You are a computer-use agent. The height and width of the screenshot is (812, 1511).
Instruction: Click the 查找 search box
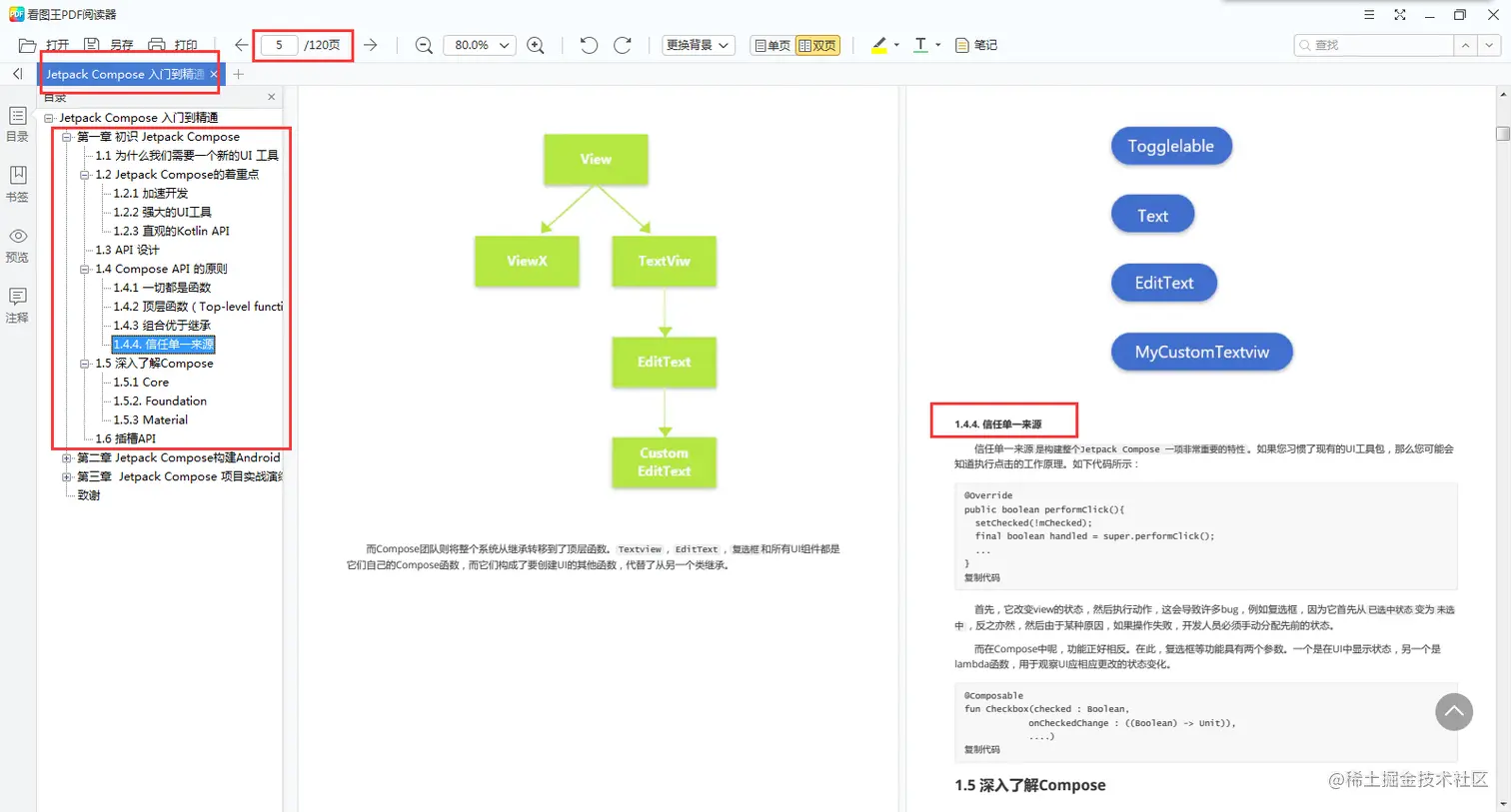[x=1373, y=45]
